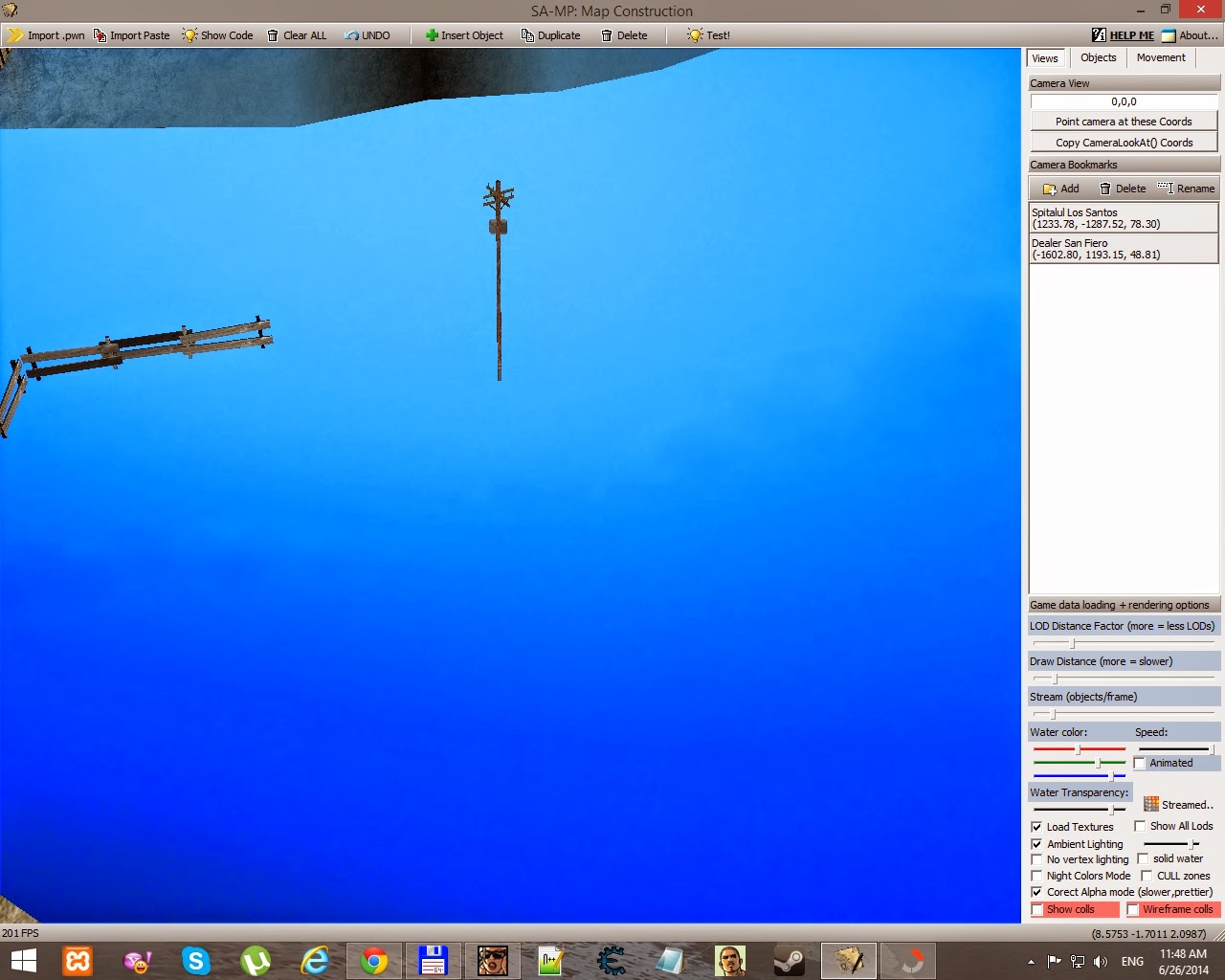The width and height of the screenshot is (1225, 980).
Task: Select the Dealer San Fiero bookmark
Action: click(1124, 249)
